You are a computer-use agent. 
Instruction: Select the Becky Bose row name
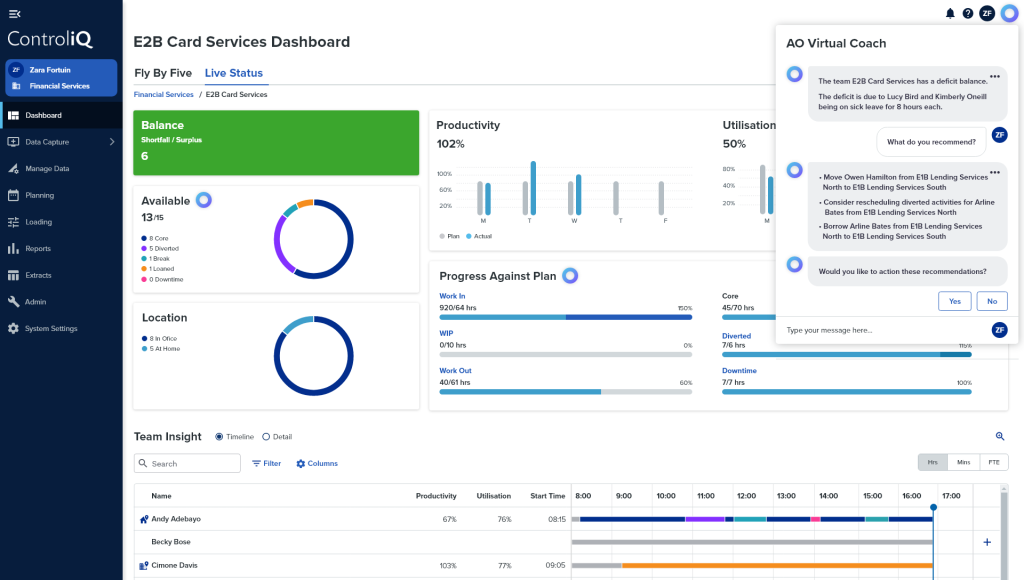point(170,542)
